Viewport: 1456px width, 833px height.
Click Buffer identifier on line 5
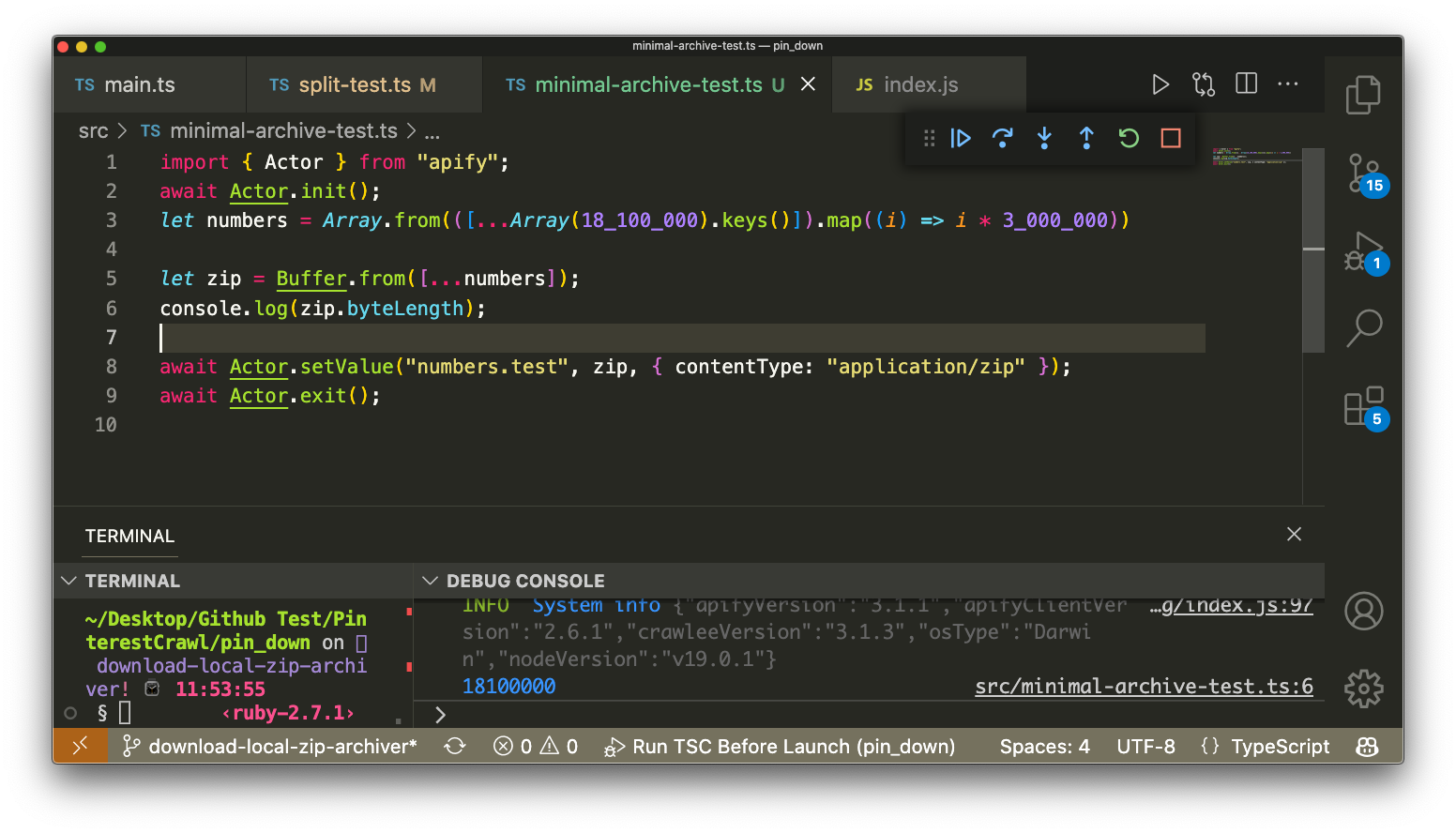311,279
